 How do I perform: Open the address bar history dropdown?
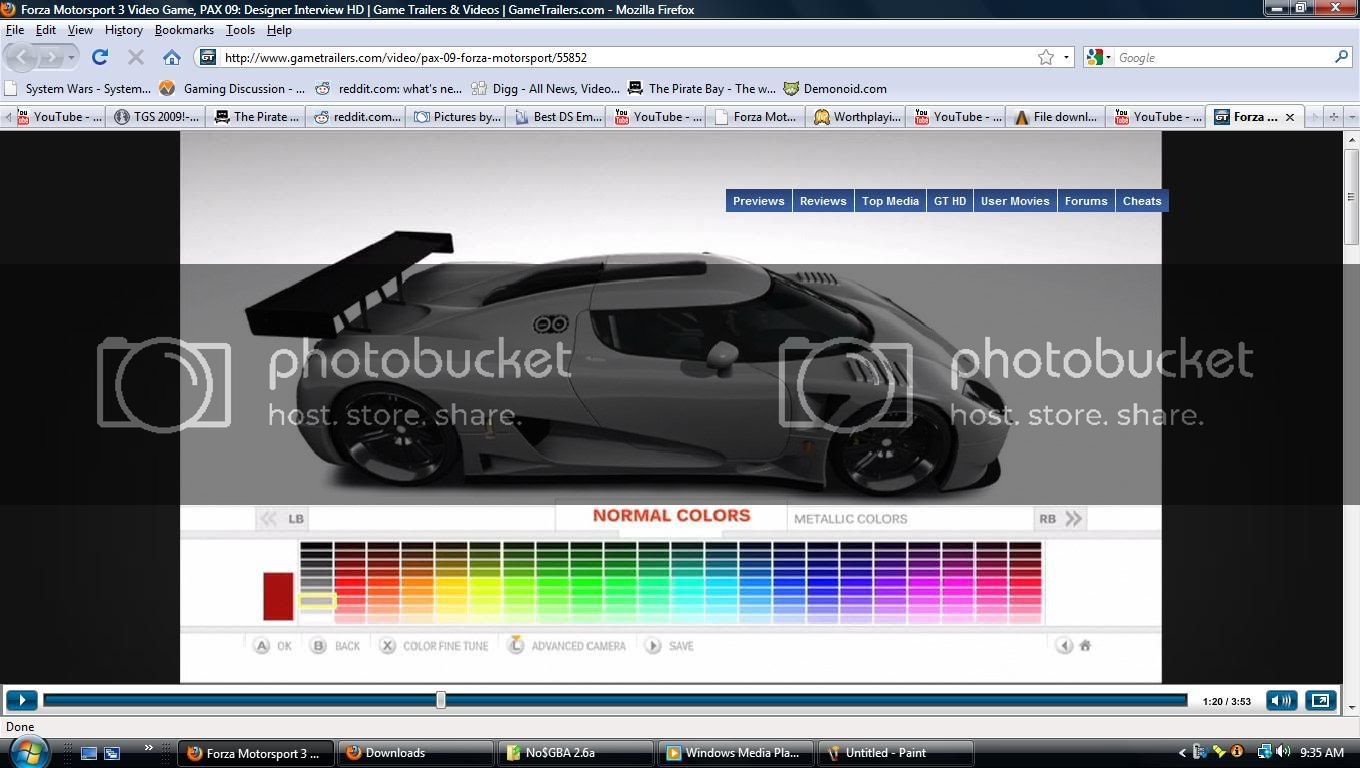click(1066, 57)
